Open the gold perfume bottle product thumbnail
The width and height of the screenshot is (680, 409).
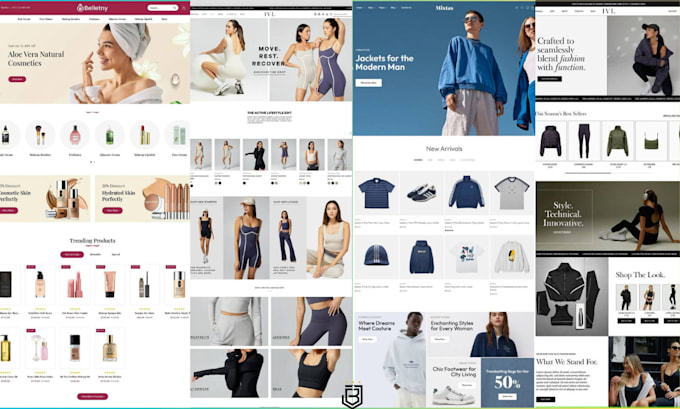click(110, 348)
